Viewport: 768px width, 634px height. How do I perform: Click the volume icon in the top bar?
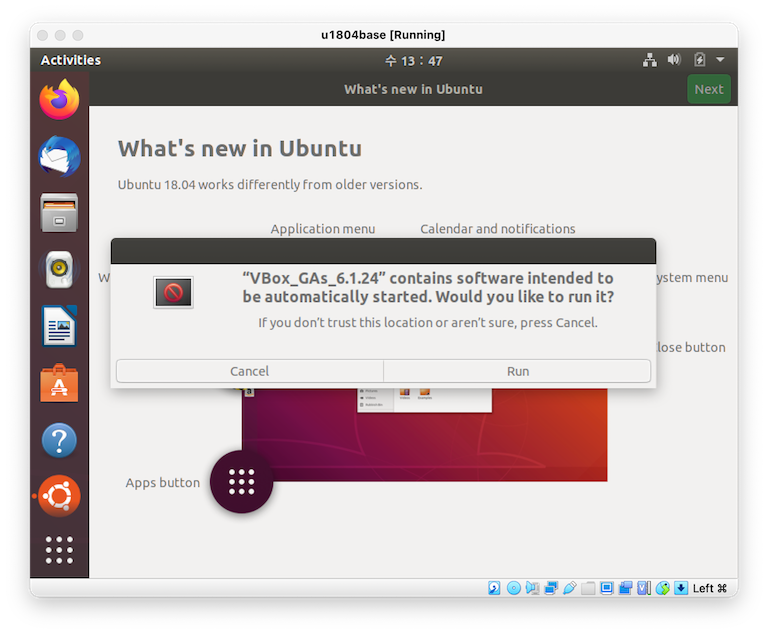(x=674, y=60)
